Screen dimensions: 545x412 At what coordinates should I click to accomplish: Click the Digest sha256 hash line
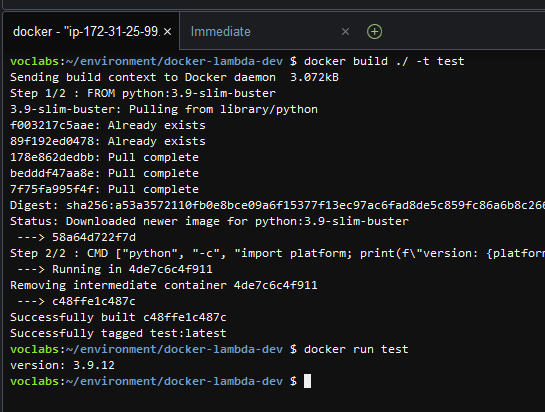point(277,205)
